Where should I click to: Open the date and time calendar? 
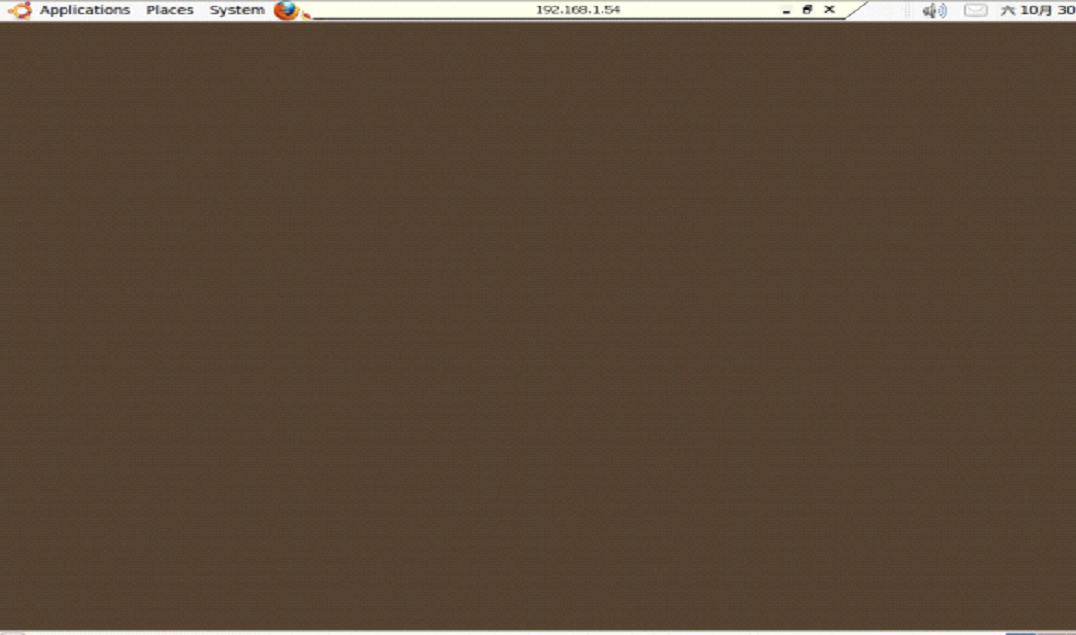tap(1038, 10)
